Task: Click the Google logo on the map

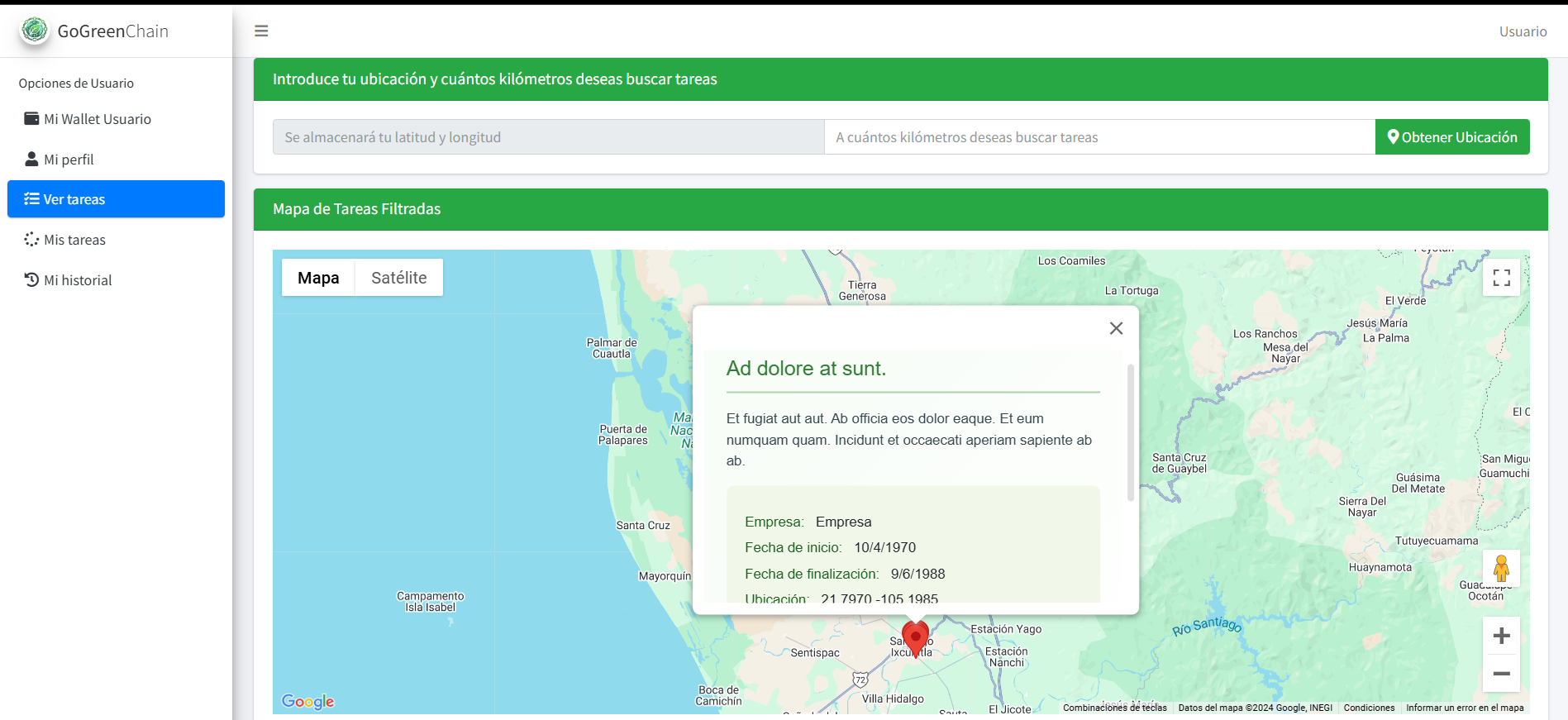Action: pyautogui.click(x=308, y=701)
